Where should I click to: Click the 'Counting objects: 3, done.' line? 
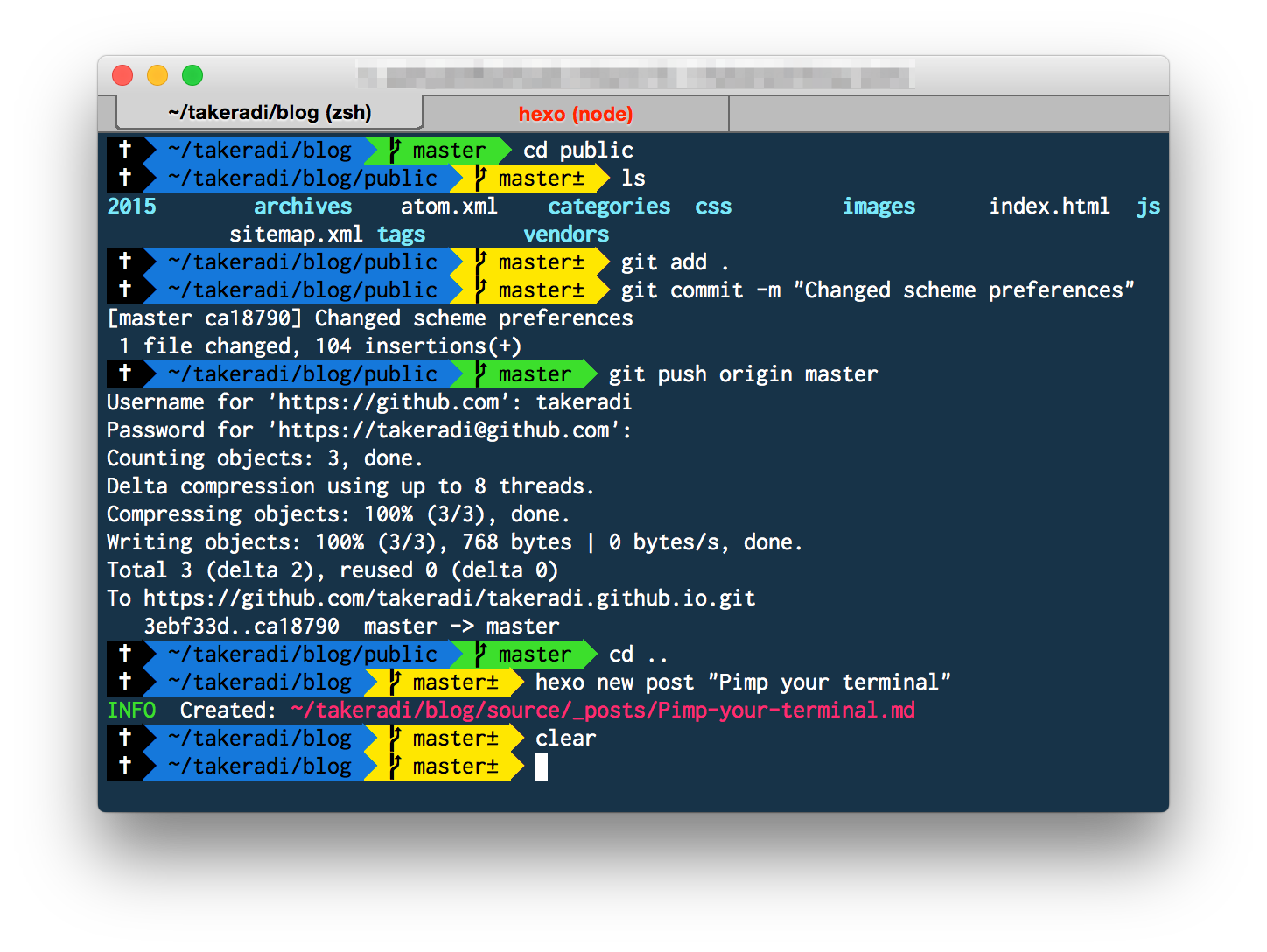click(264, 458)
